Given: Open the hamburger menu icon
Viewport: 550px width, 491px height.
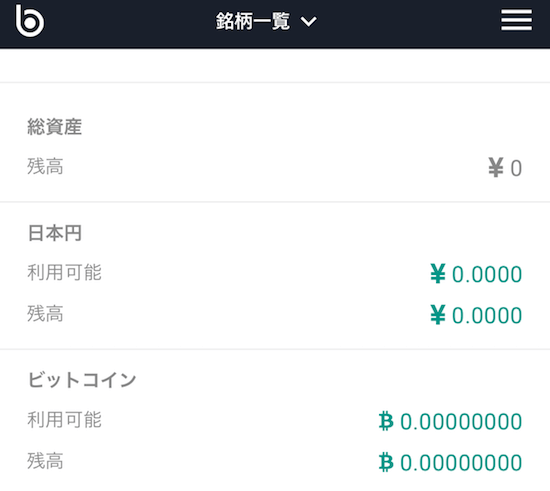Looking at the screenshot, I should coord(516,20).
